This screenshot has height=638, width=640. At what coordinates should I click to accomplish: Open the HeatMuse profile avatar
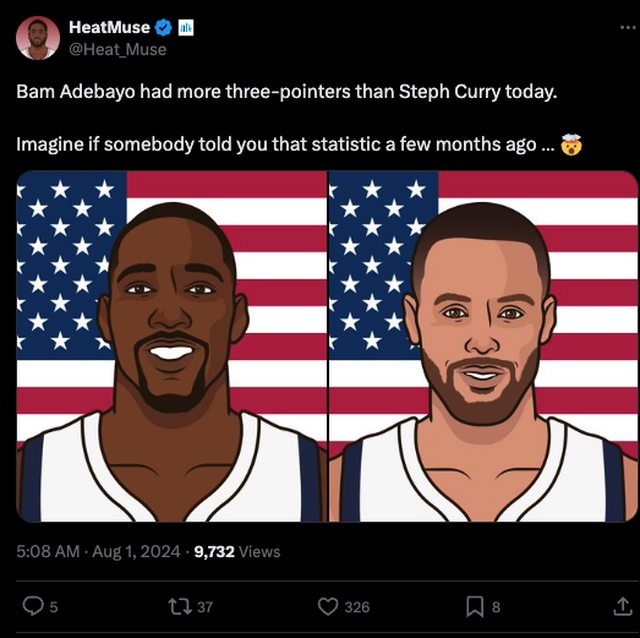click(x=38, y=38)
